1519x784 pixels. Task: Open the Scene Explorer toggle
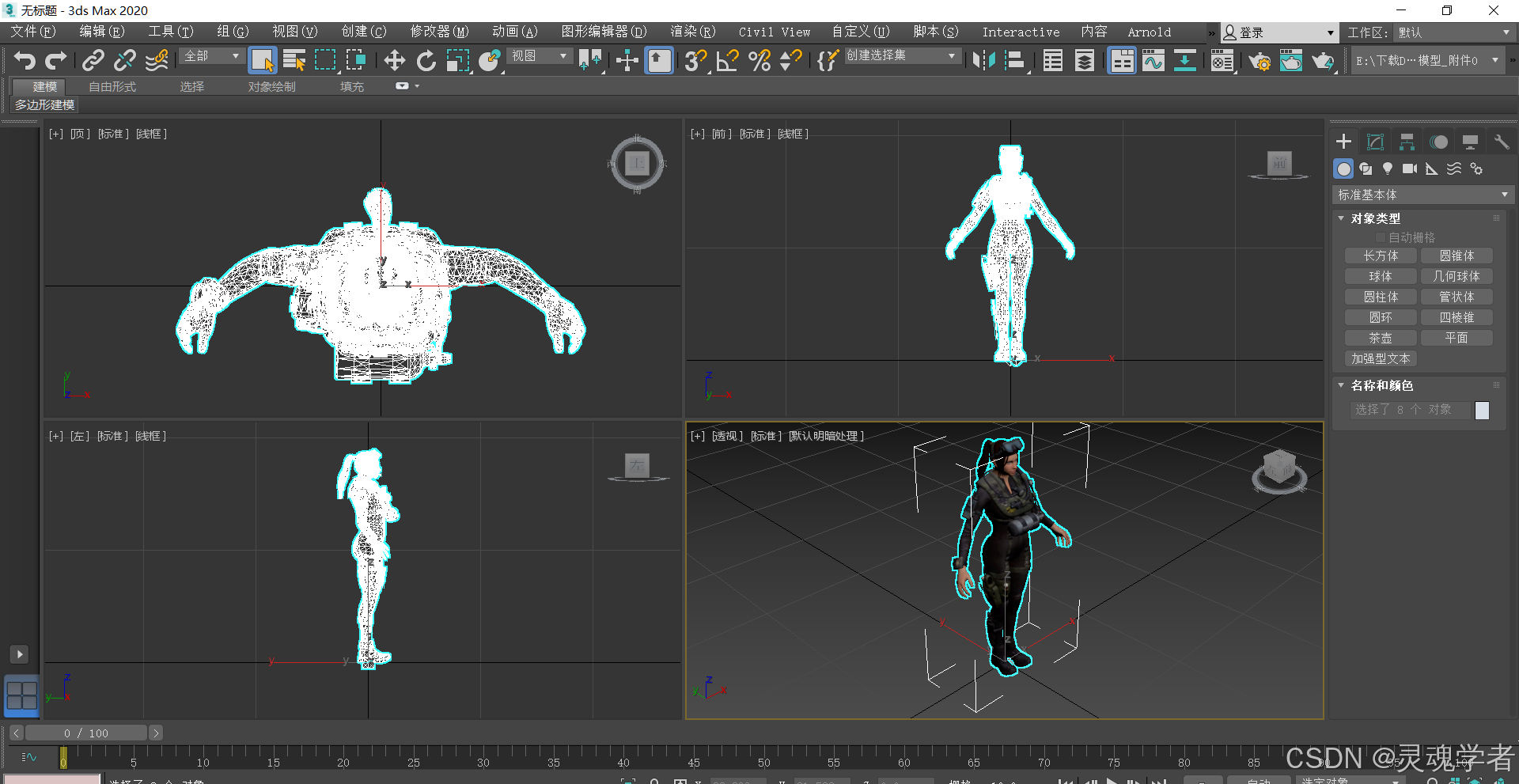click(1053, 60)
